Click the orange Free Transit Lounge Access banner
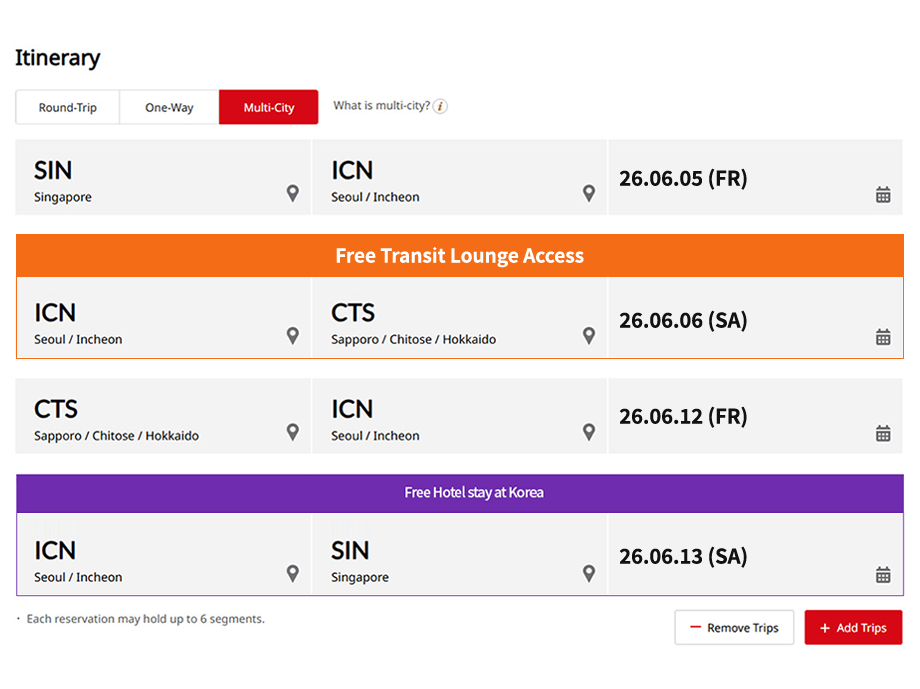 459,256
